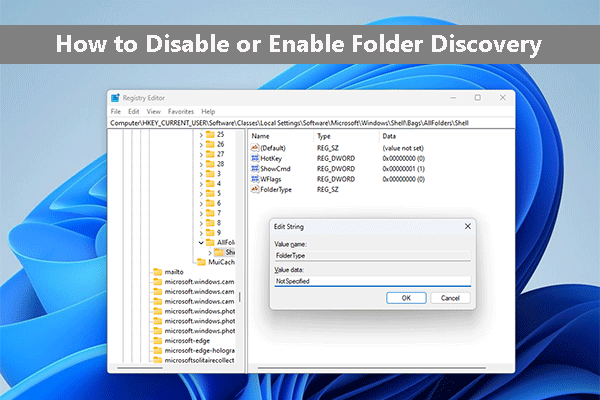
Task: Open the Favorites menu
Action: click(x=181, y=111)
